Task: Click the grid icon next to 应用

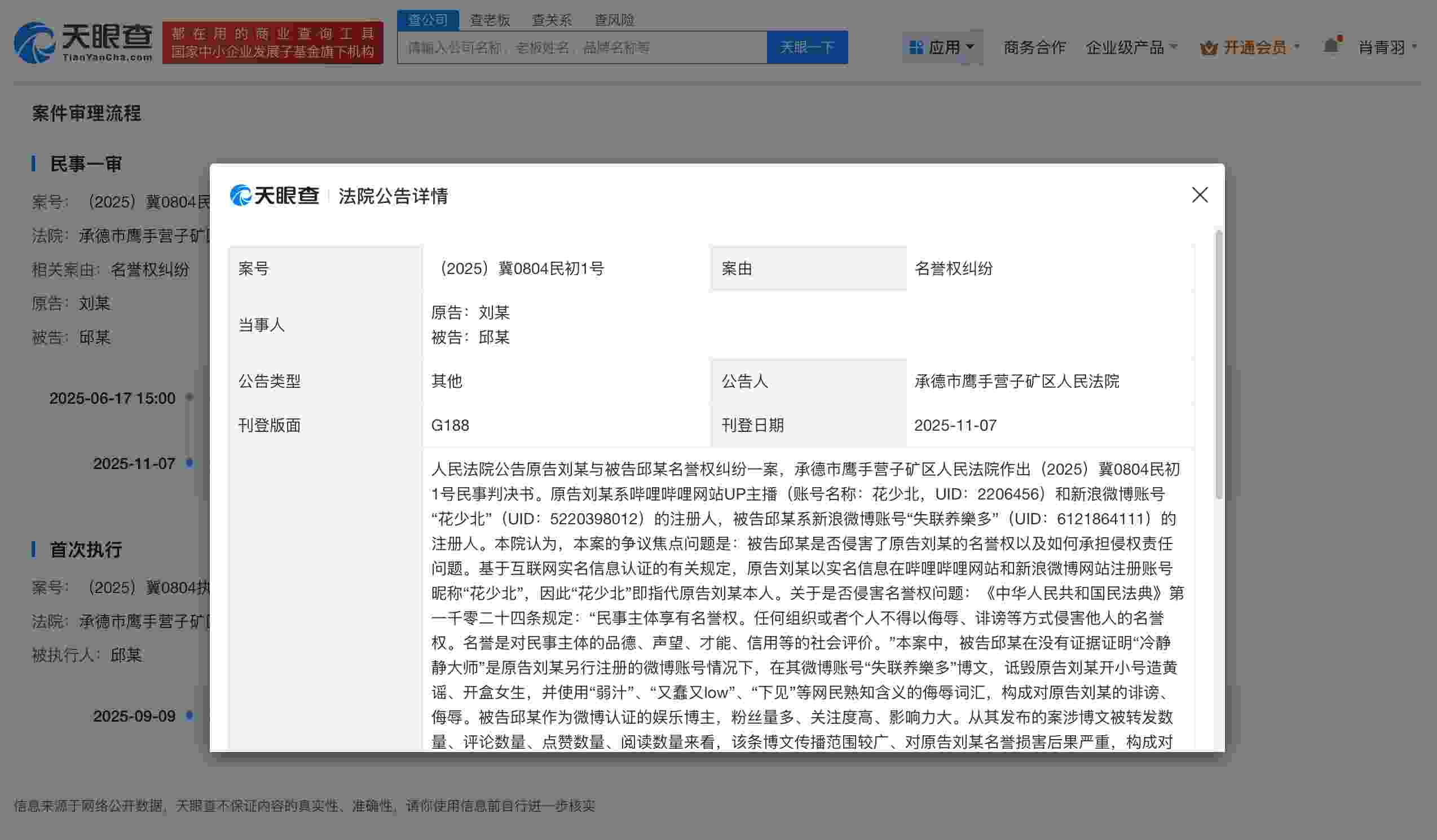Action: point(916,47)
